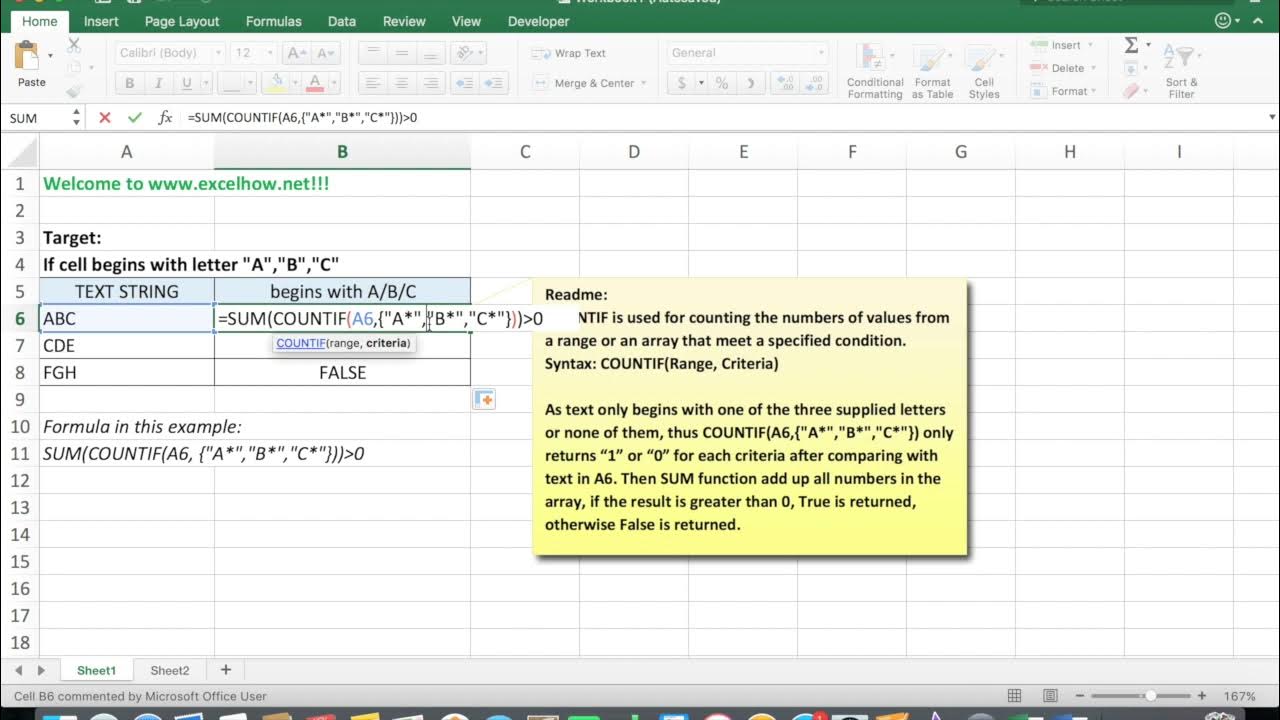
Task: Add a new sheet with plus button
Action: [x=225, y=670]
